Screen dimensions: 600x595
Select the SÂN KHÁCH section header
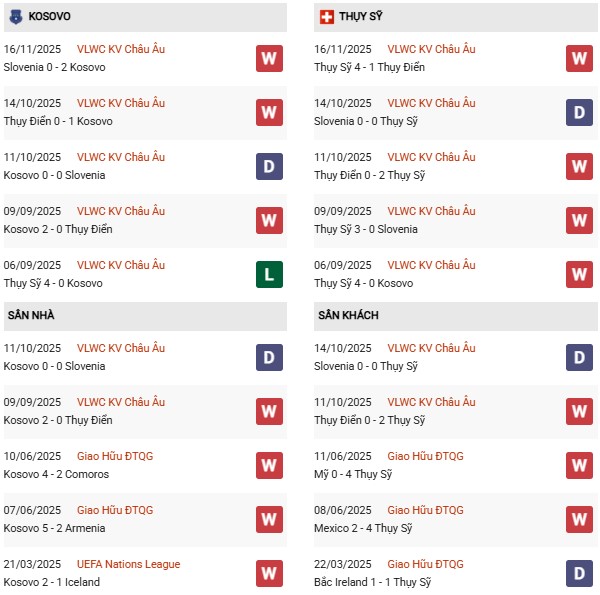346,315
